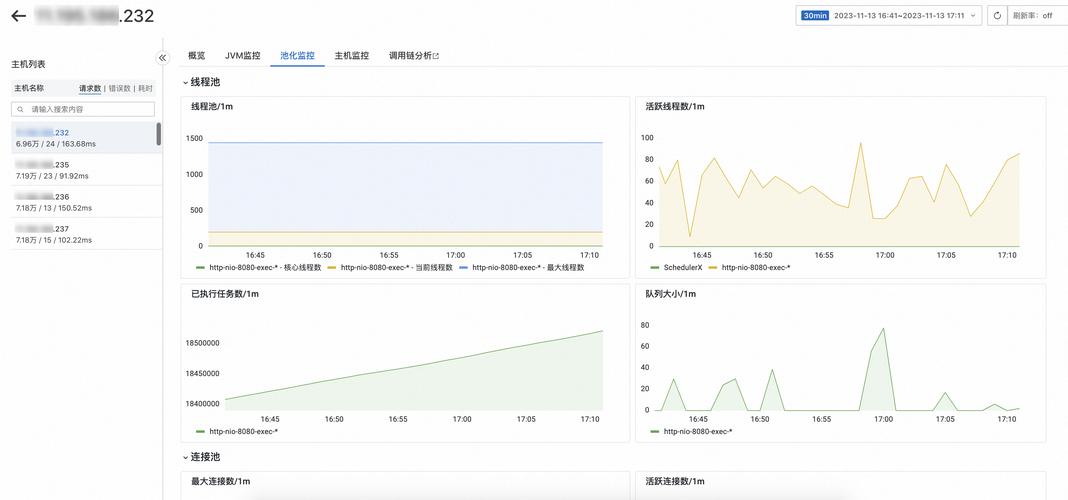Screen dimensions: 1068x500
Task: Select the 30min time range badge
Action: point(815,16)
